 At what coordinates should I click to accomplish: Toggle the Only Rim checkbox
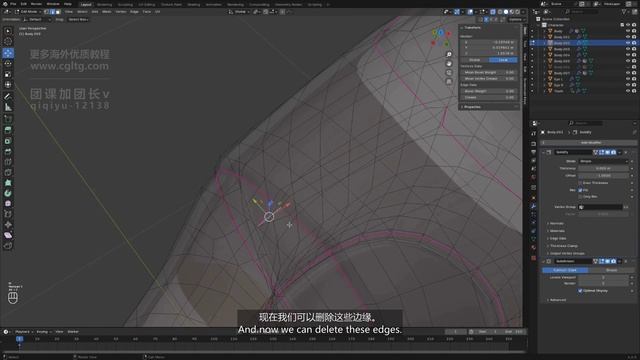[580, 197]
